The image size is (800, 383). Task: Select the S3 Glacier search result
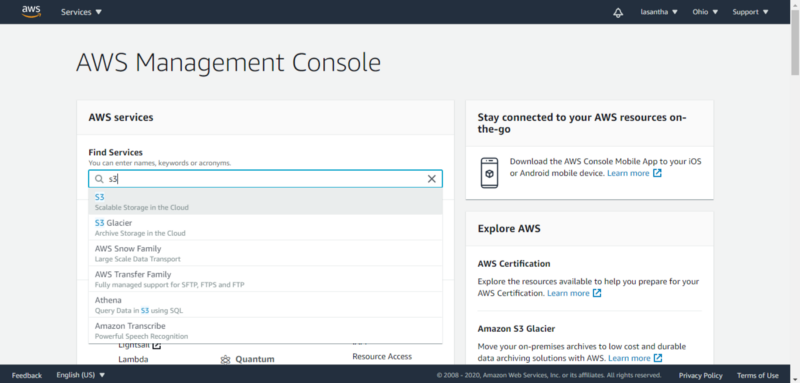point(265,227)
